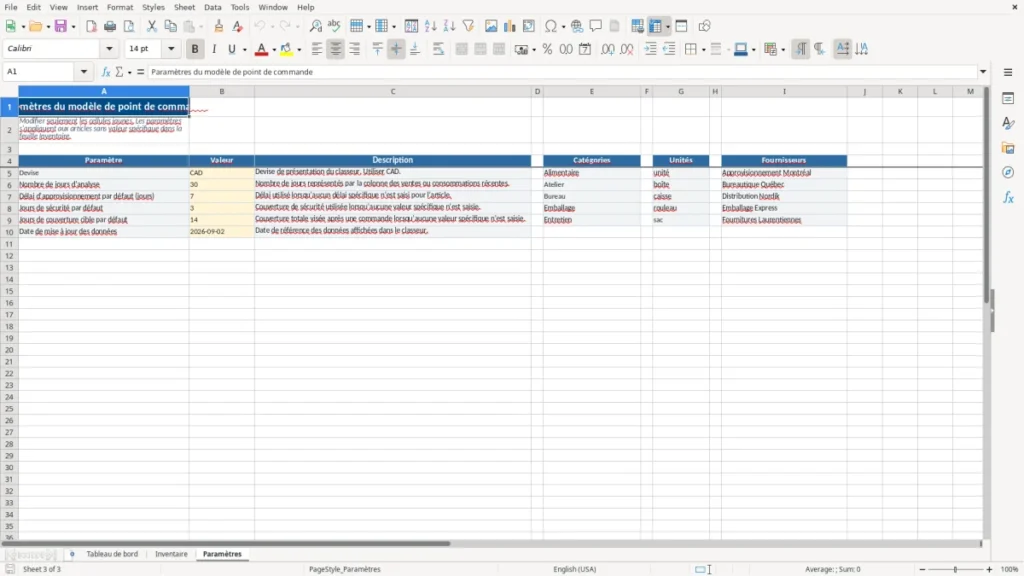Toggle Bold formatting
This screenshot has width=1024, height=576.
195,49
